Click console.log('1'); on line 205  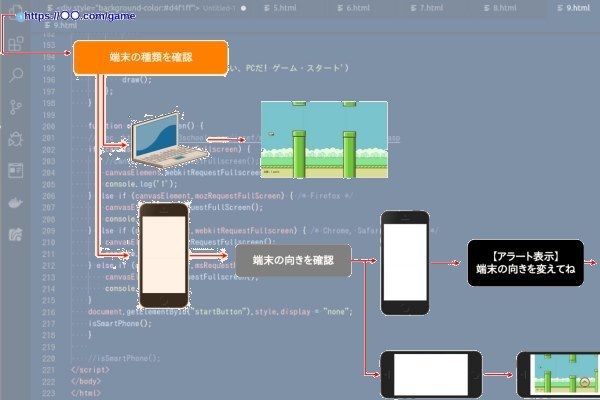click(141, 184)
